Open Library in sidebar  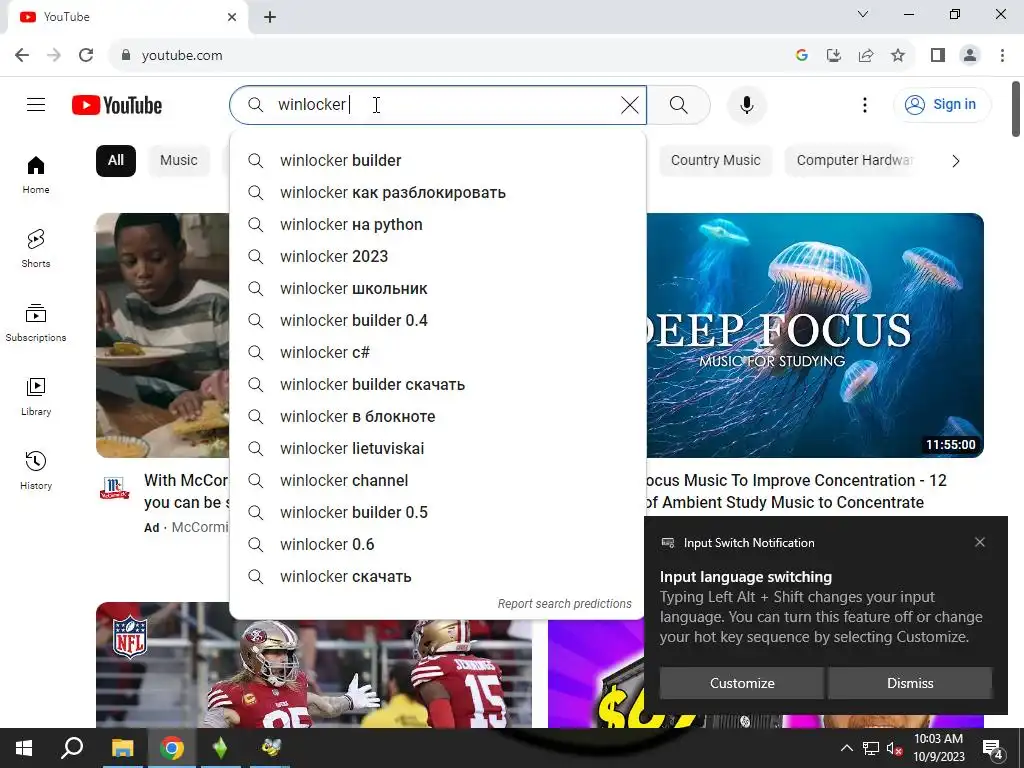click(36, 396)
